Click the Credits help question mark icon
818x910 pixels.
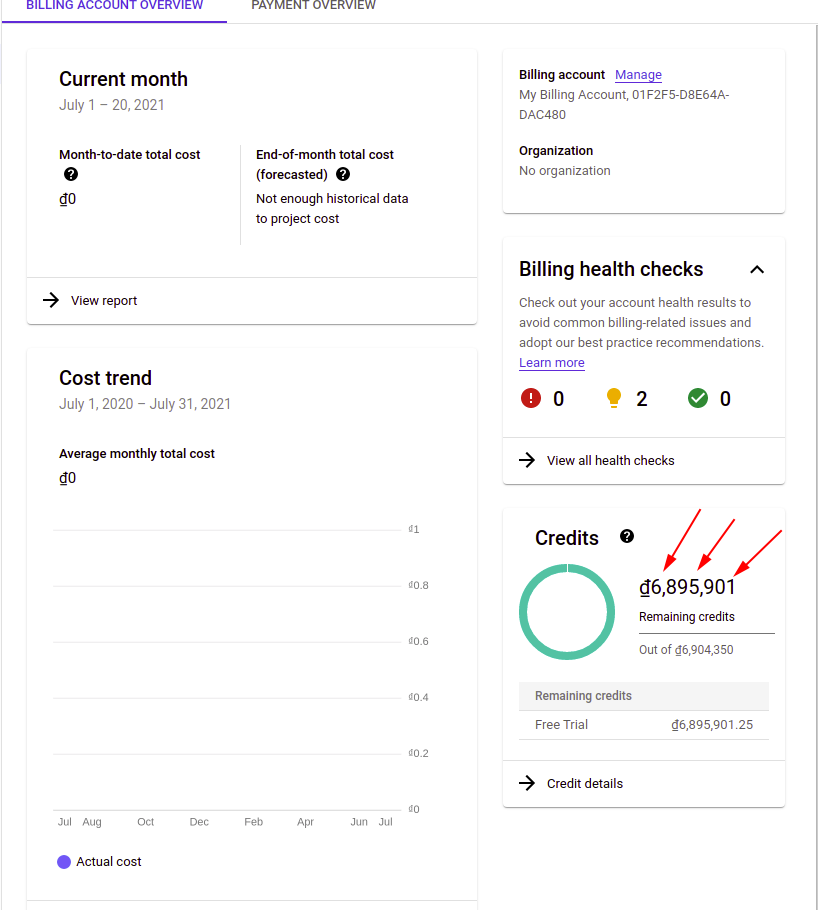pyautogui.click(x=627, y=536)
